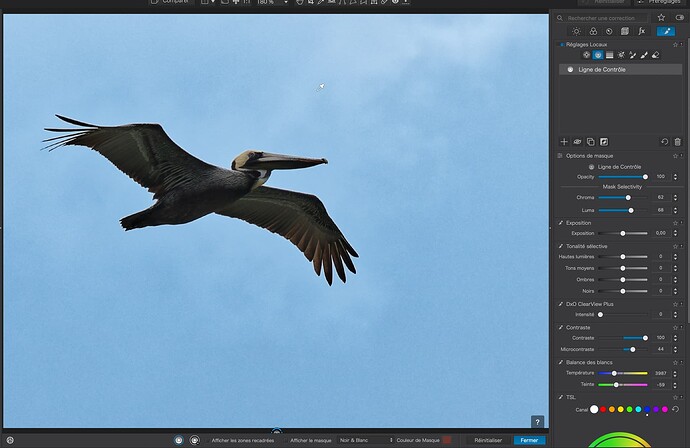
Task: Pick the Couleur de Masque red swatch
Action: click(x=447, y=440)
